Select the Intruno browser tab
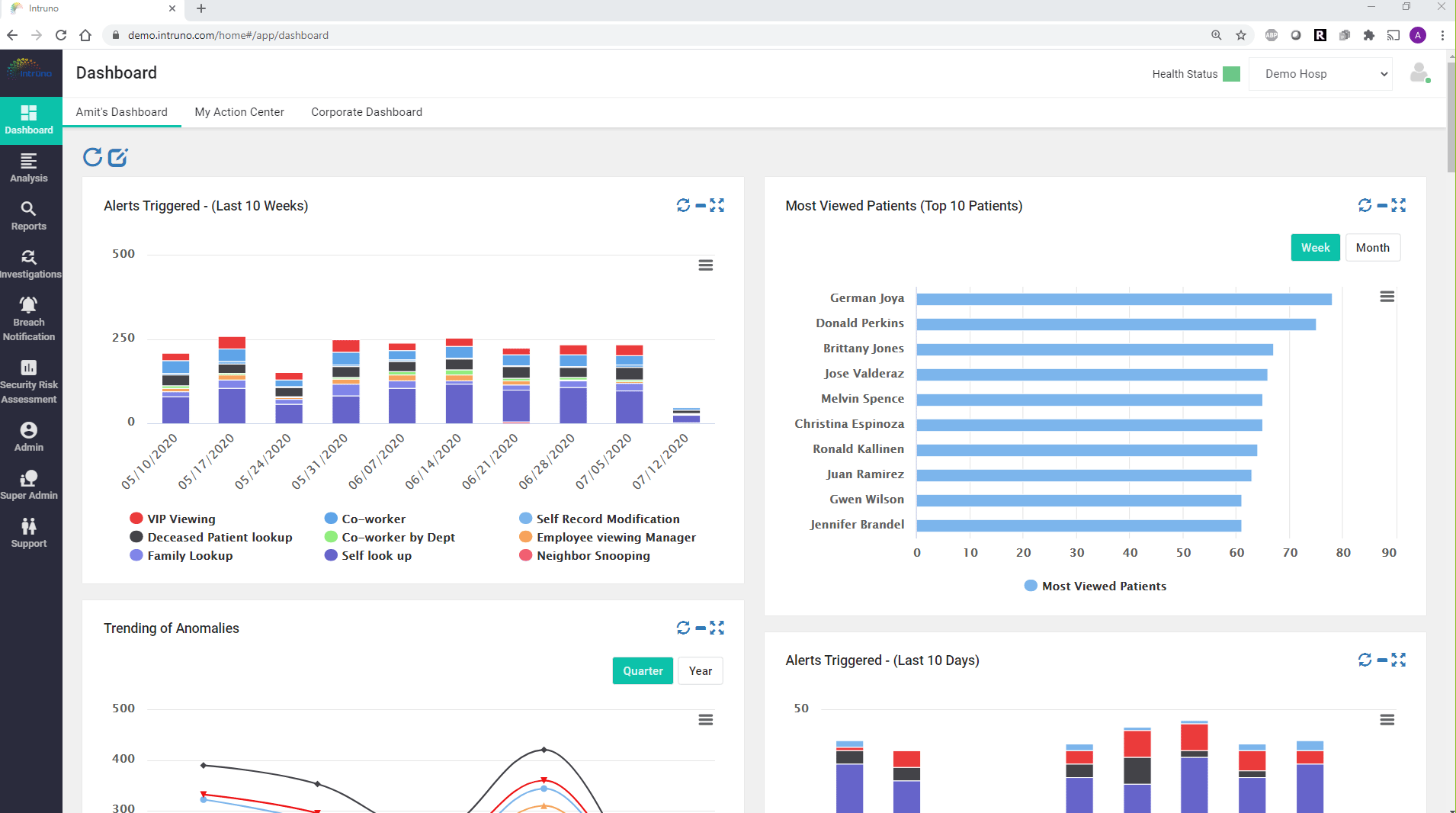This screenshot has width=1456, height=813. pos(91,8)
